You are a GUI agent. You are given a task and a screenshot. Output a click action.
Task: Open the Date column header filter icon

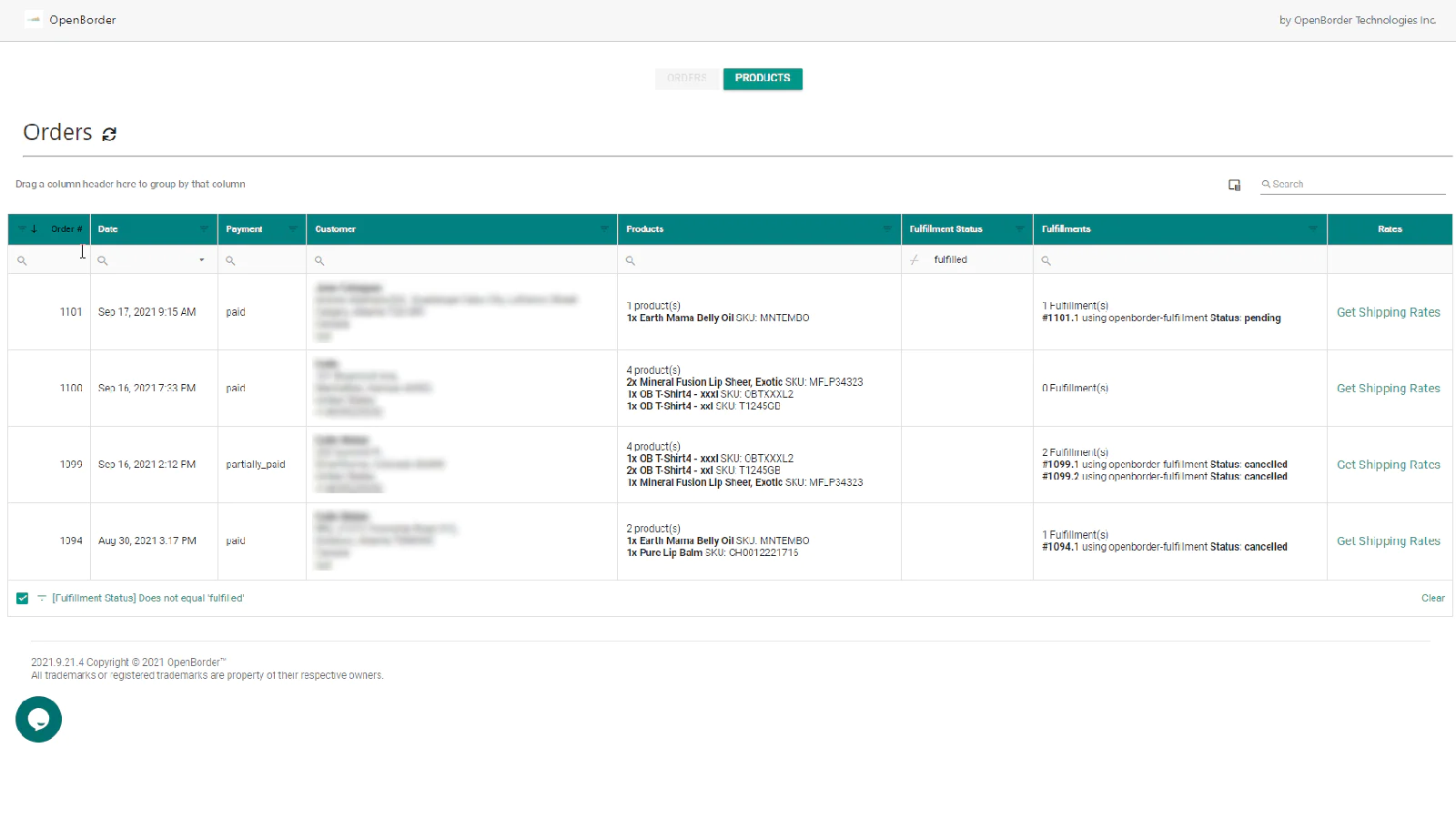click(204, 229)
